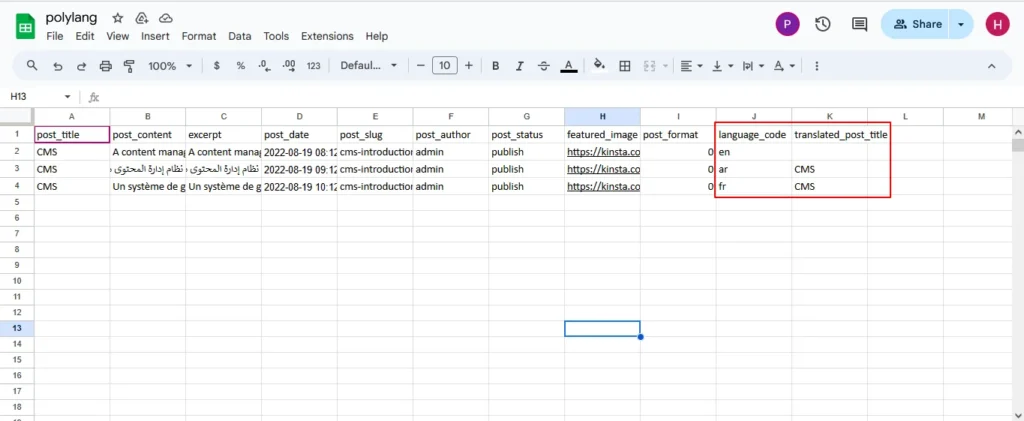Click the polylang document title
The image size is (1024, 421).
click(x=72, y=18)
